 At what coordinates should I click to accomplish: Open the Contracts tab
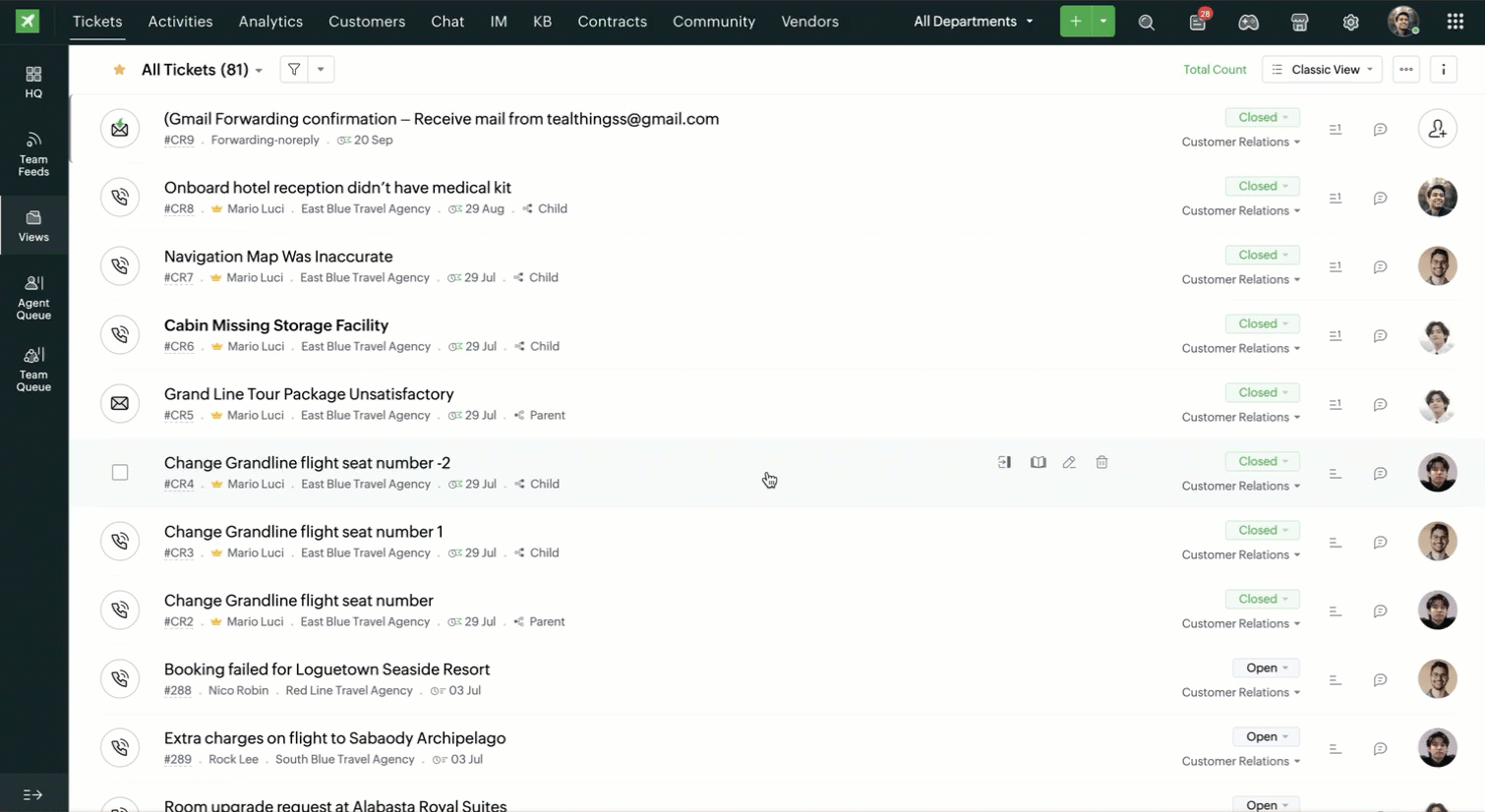[x=612, y=22]
